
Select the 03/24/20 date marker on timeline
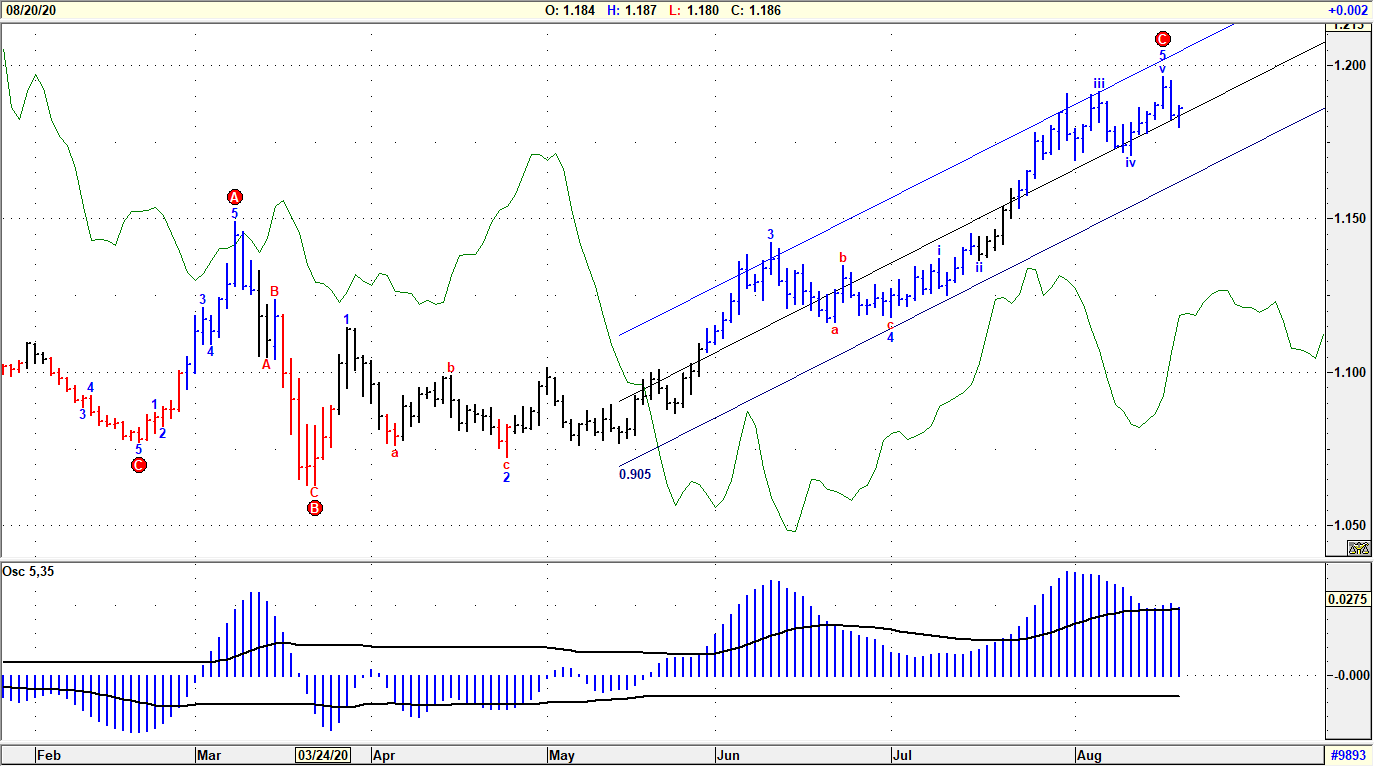(x=323, y=756)
